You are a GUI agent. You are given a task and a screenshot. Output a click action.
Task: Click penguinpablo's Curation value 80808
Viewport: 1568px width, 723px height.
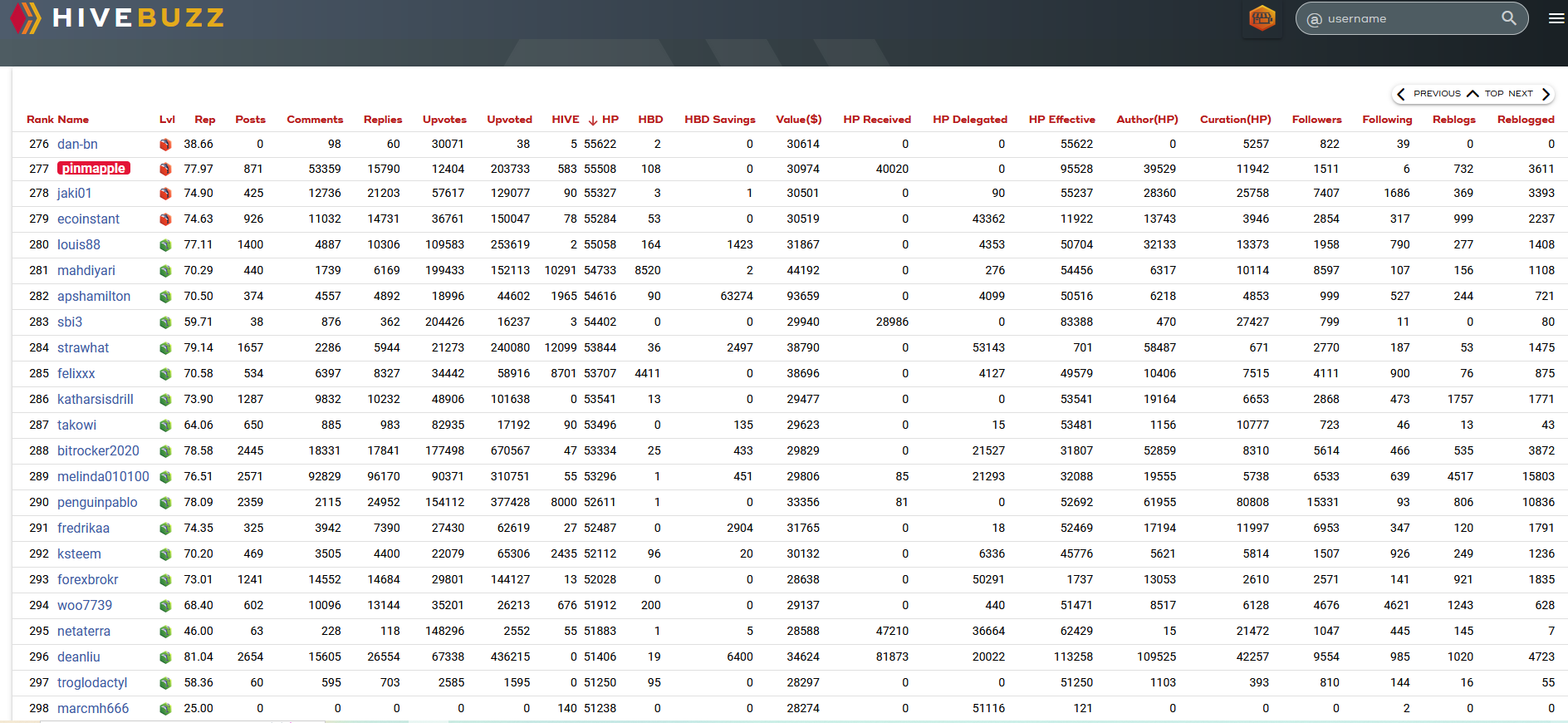(x=1252, y=503)
